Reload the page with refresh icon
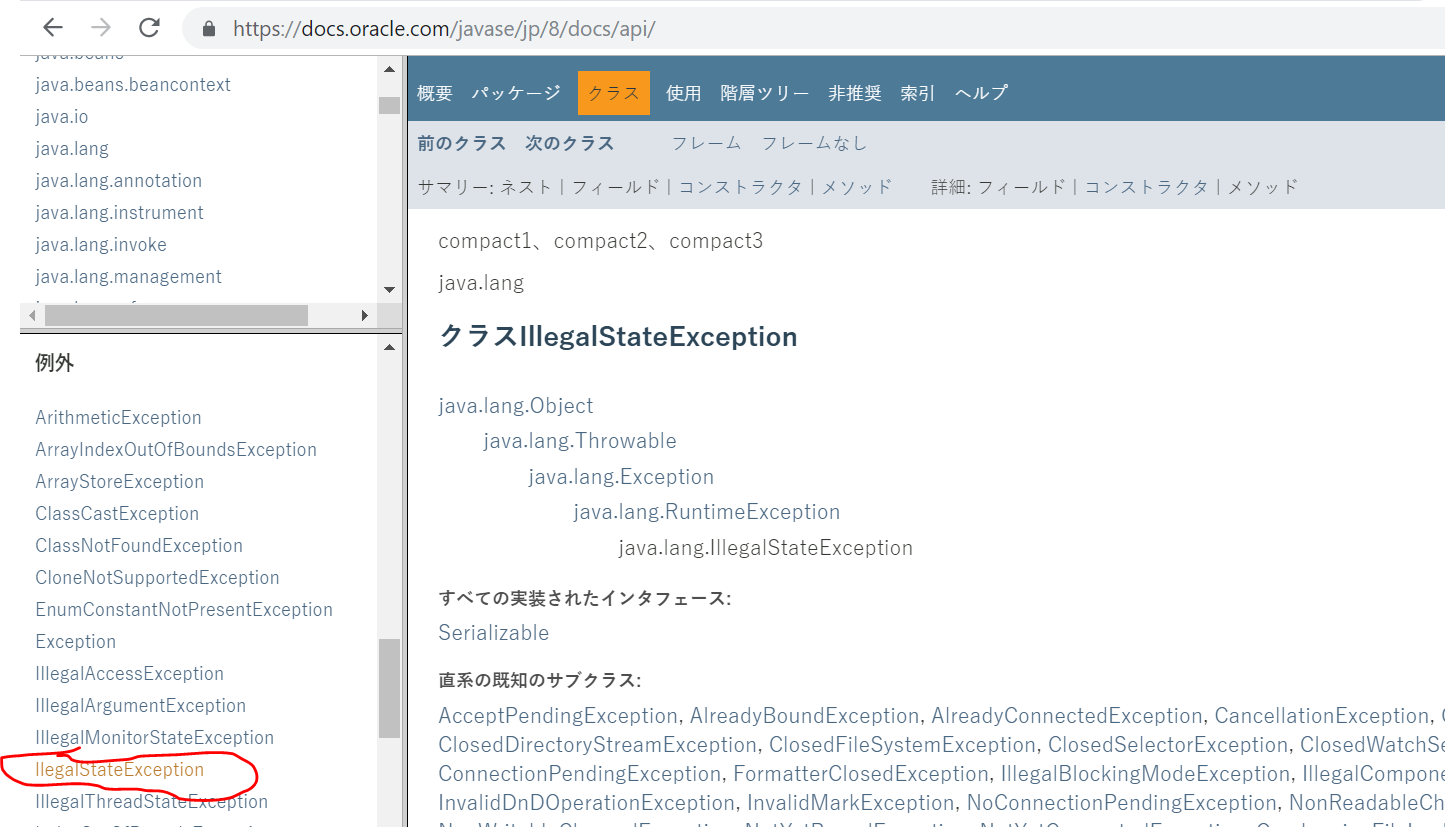Viewport: 1445px width, 827px height. point(149,28)
